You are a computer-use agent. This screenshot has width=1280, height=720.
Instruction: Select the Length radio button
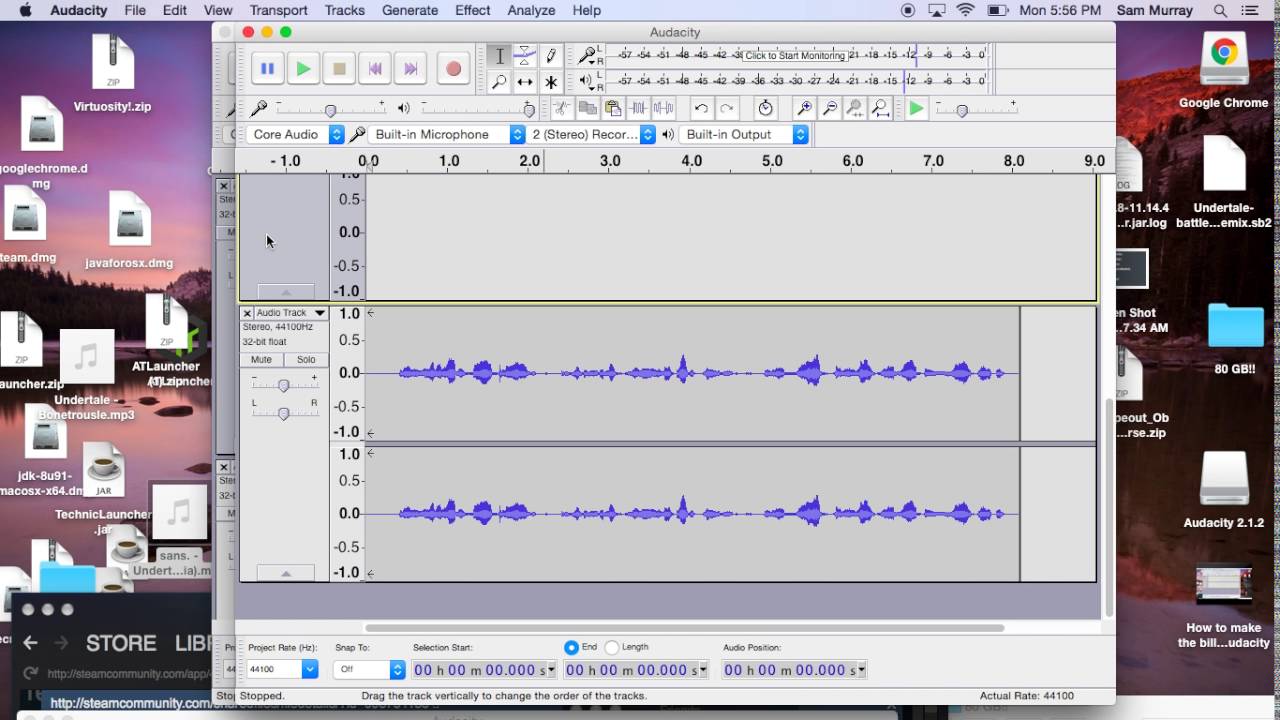coord(612,648)
